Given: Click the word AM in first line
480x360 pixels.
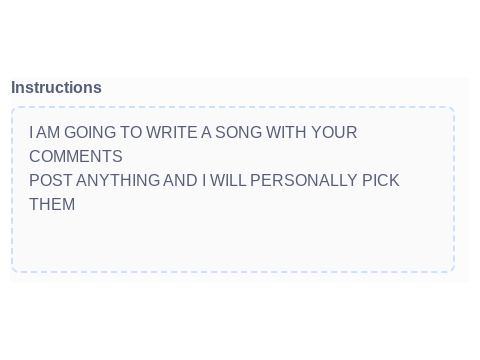Looking at the screenshot, I should (x=48, y=132).
